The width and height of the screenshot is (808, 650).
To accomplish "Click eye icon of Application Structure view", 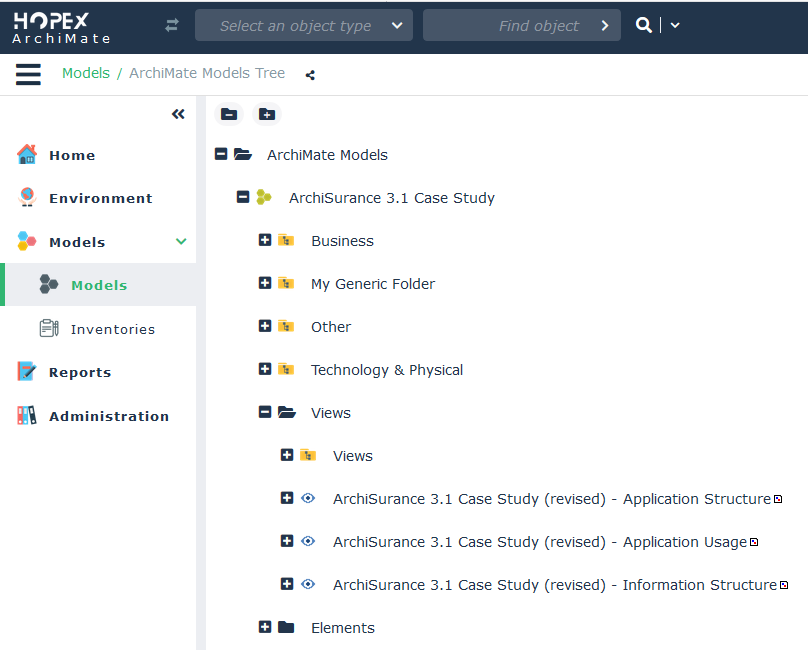I will (x=308, y=499).
